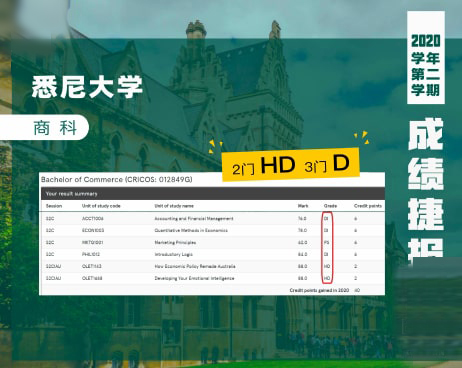This screenshot has height=368, width=462.
Task: Click the Marketing Principles unit name
Action: pos(175,242)
